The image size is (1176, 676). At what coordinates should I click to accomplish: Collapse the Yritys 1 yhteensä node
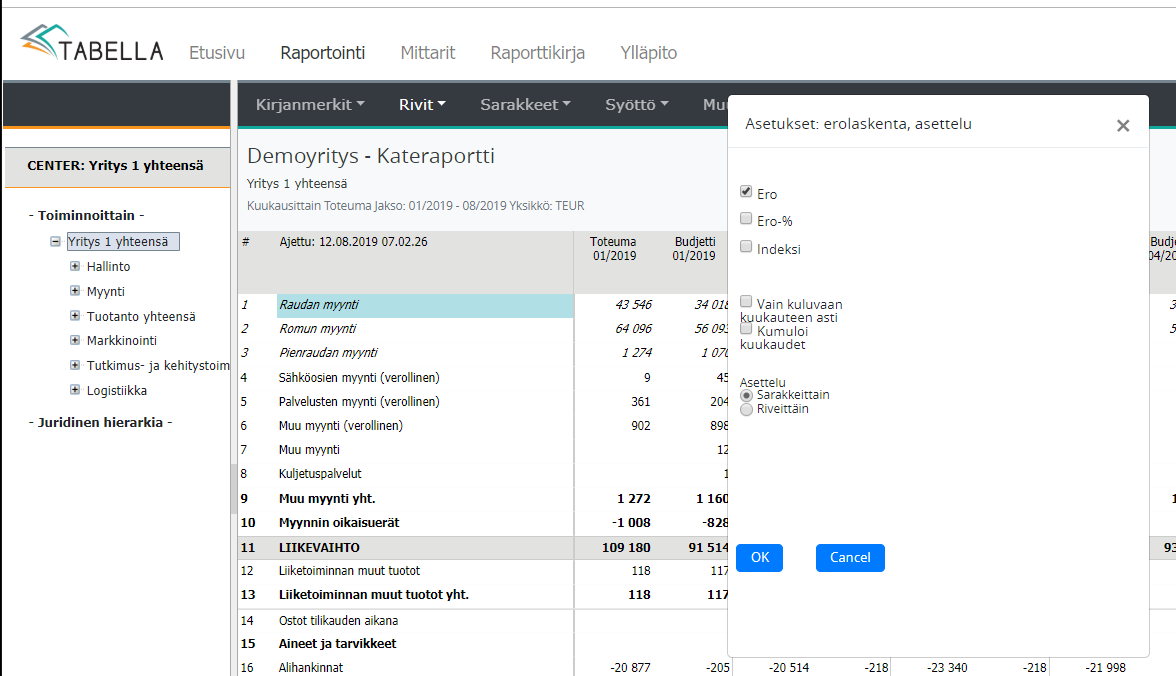(x=56, y=241)
